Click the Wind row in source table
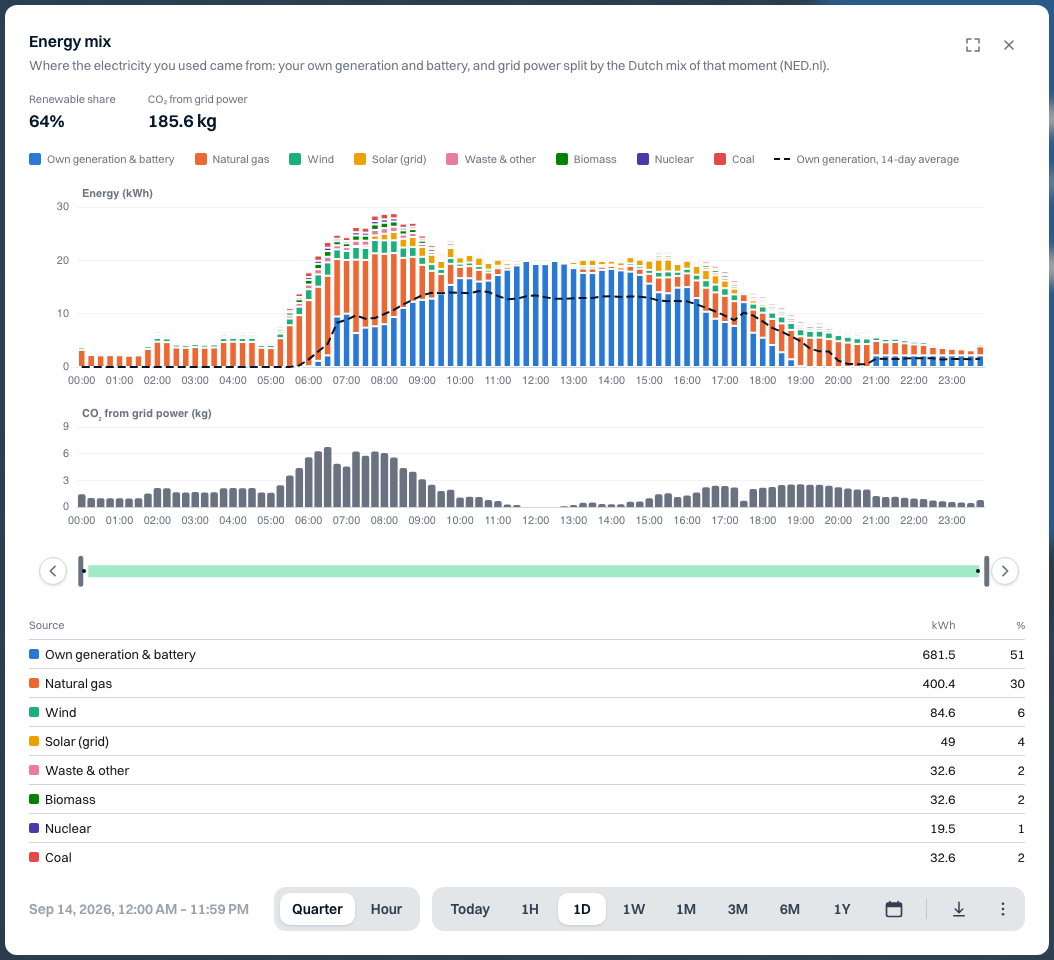Image resolution: width=1054 pixels, height=960 pixels. click(x=527, y=713)
